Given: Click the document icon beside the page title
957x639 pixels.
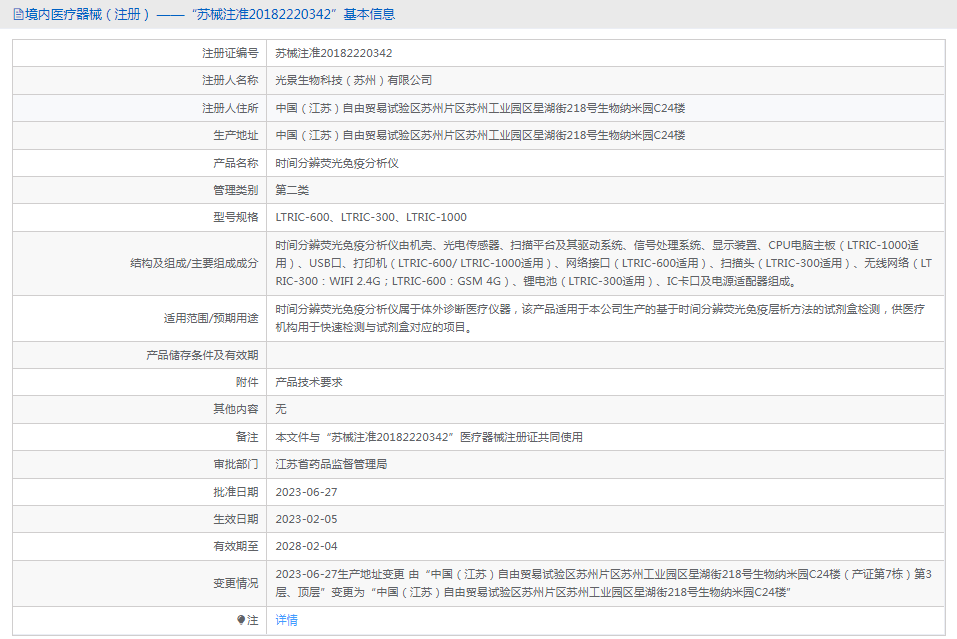Looking at the screenshot, I should [18, 14].
